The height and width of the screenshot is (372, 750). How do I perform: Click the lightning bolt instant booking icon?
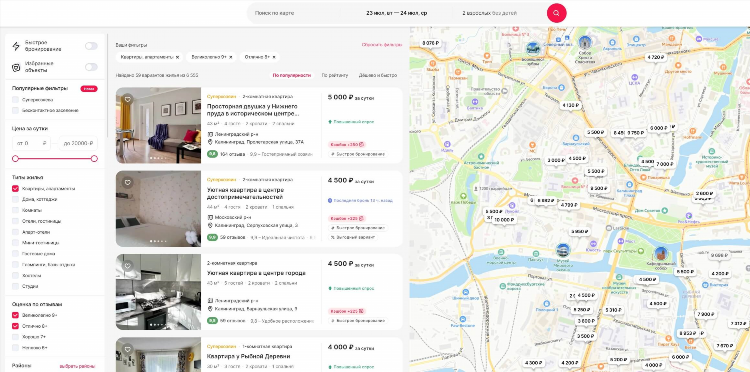coord(16,46)
